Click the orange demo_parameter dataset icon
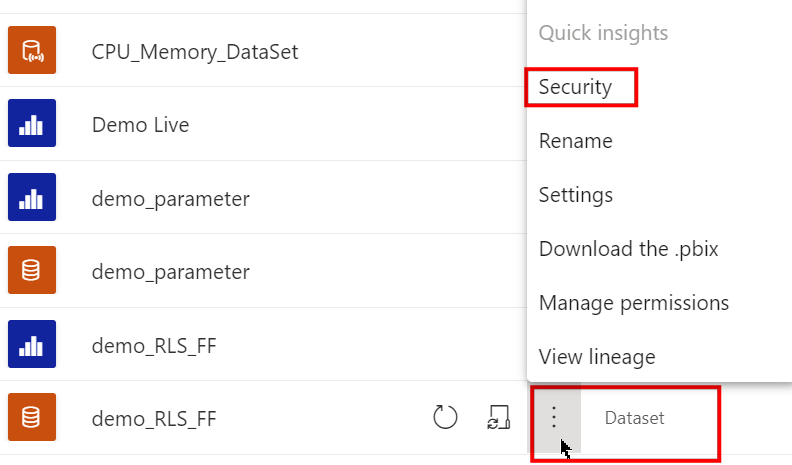The height and width of the screenshot is (465, 792). tap(32, 270)
